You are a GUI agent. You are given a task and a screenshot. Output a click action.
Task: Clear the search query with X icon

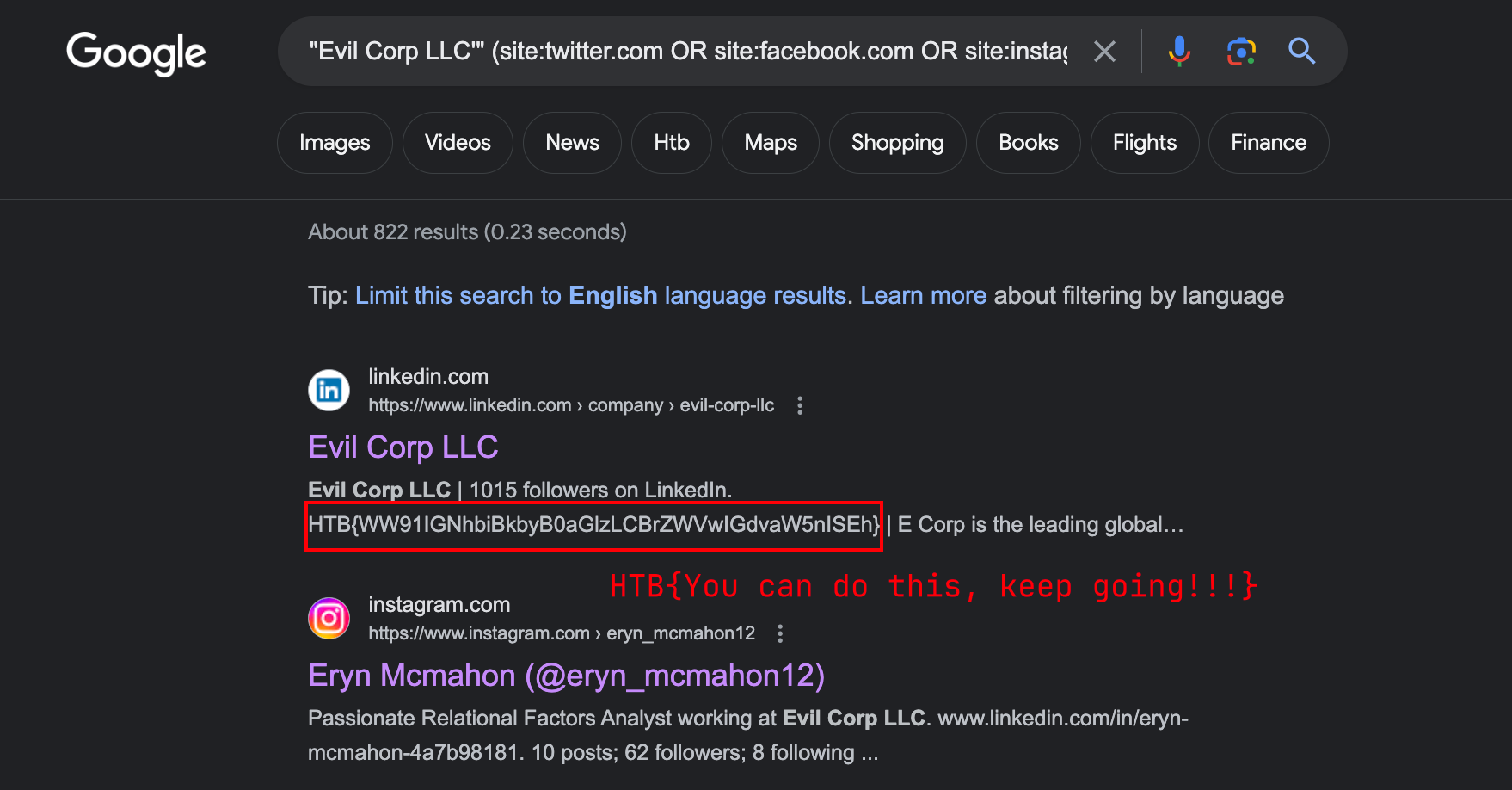click(x=1105, y=52)
